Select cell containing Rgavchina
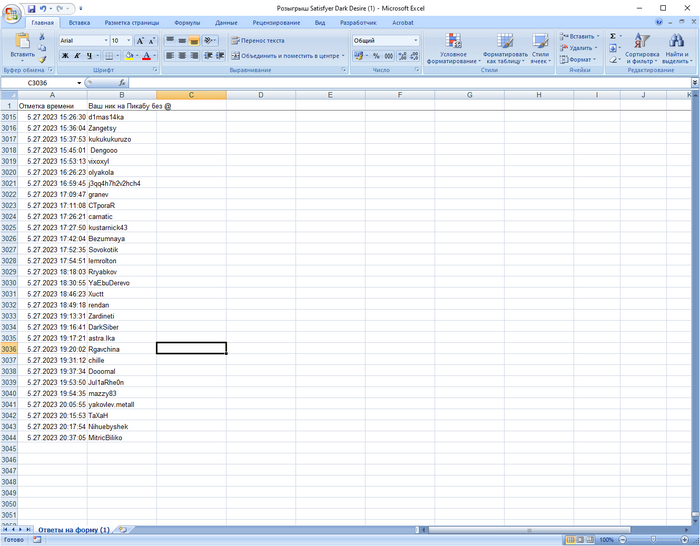Viewport: 700px width, 546px height. coord(122,349)
